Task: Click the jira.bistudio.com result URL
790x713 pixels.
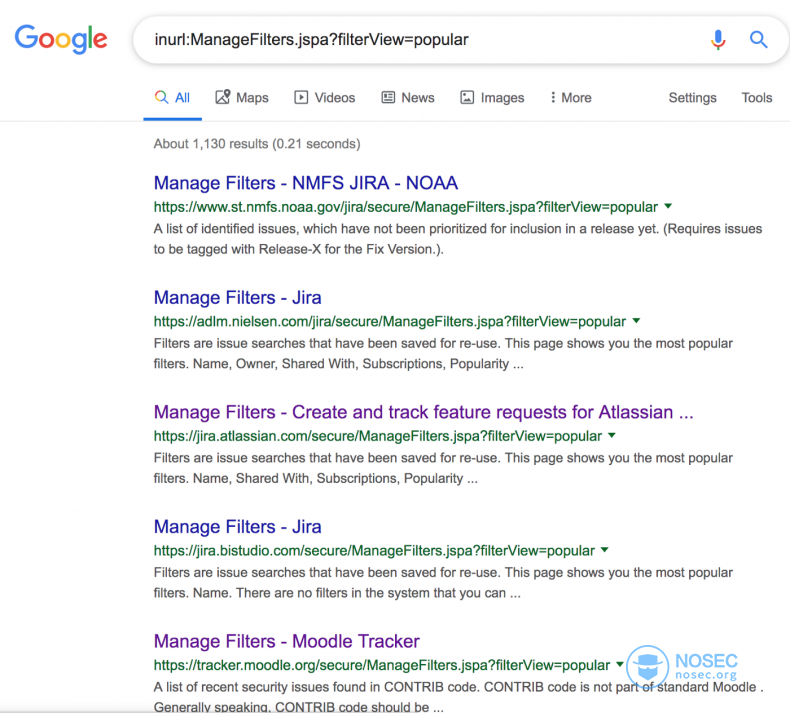Action: [374, 551]
